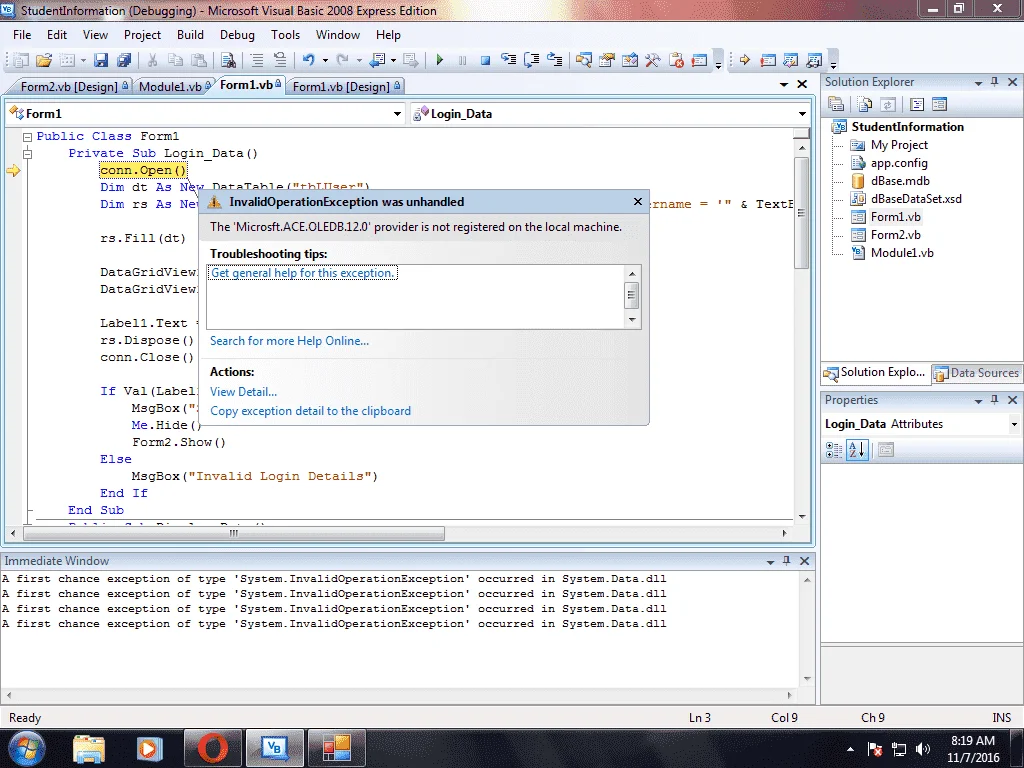Click the Save icon in toolbar
1024x768 pixels.
[101, 61]
